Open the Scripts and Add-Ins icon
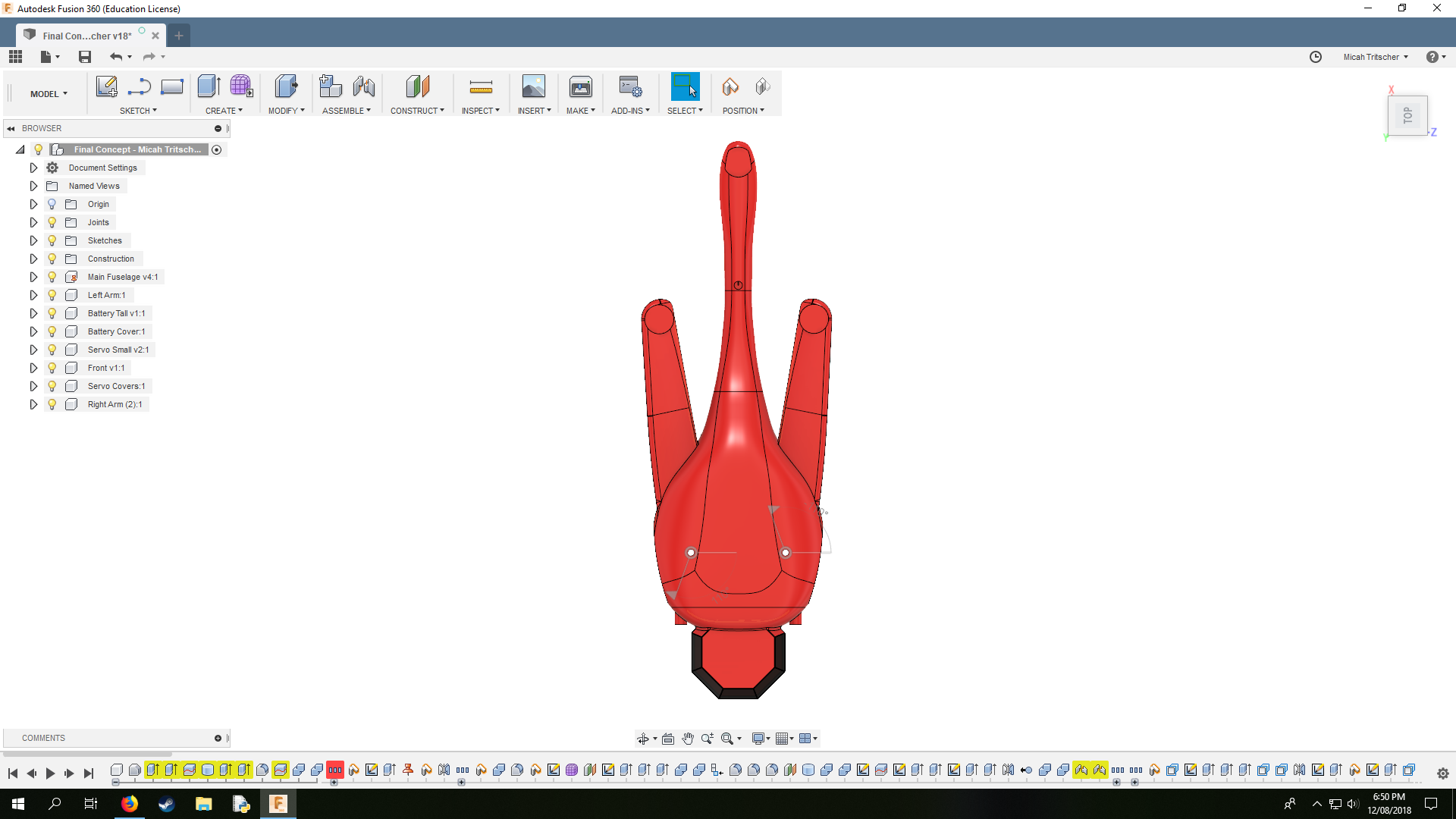The image size is (1456, 819). point(629,86)
